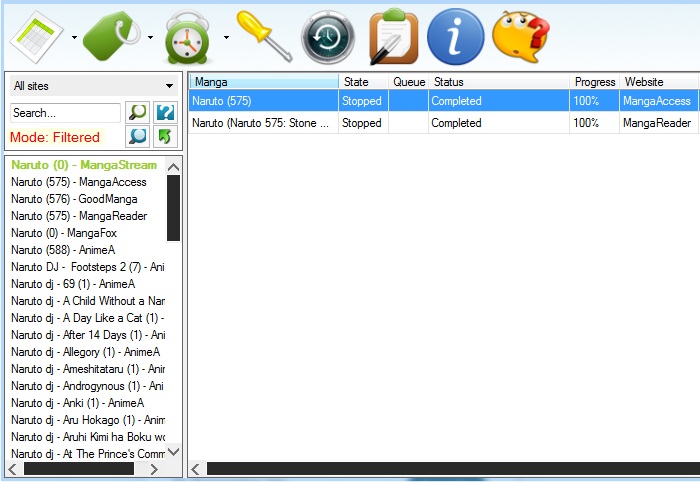Focus the Search... input field
700x482 pixels.
point(65,113)
